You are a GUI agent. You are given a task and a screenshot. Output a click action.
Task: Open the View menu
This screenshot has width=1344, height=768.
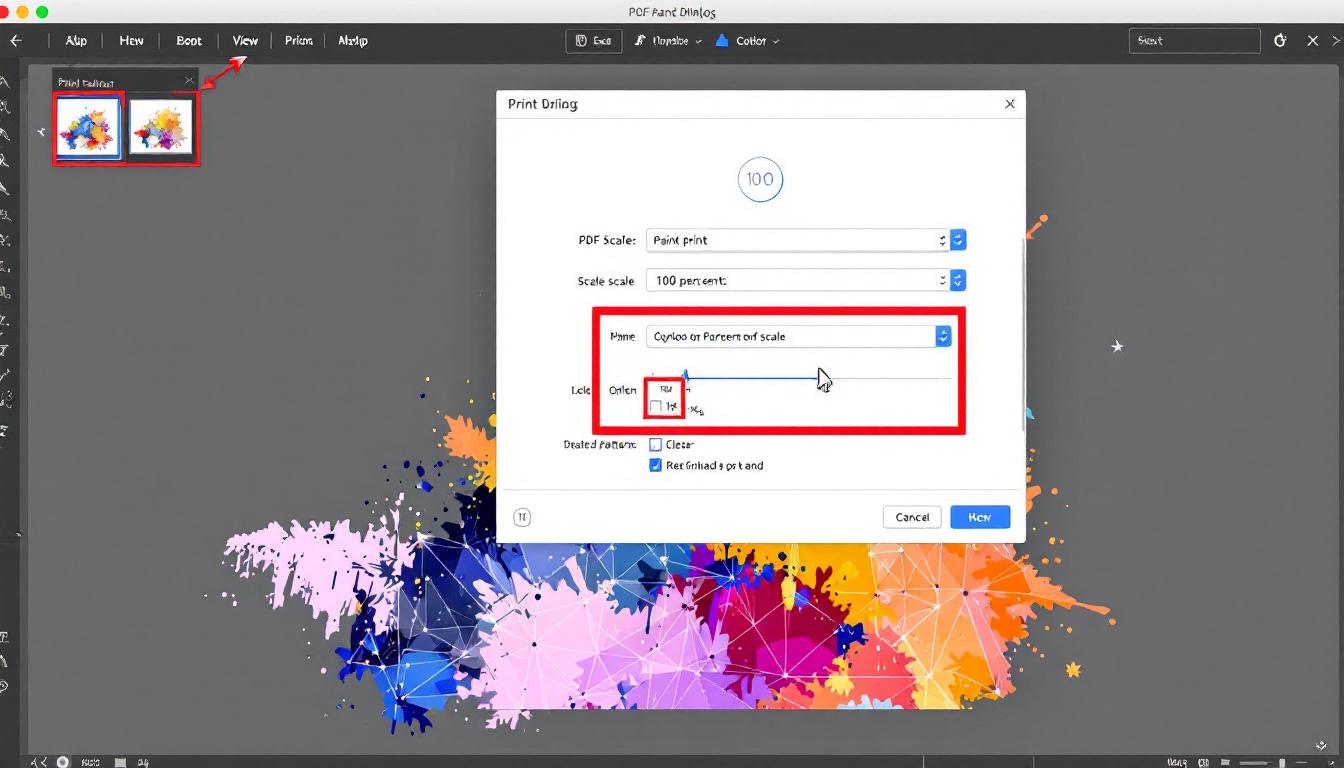[x=245, y=41]
